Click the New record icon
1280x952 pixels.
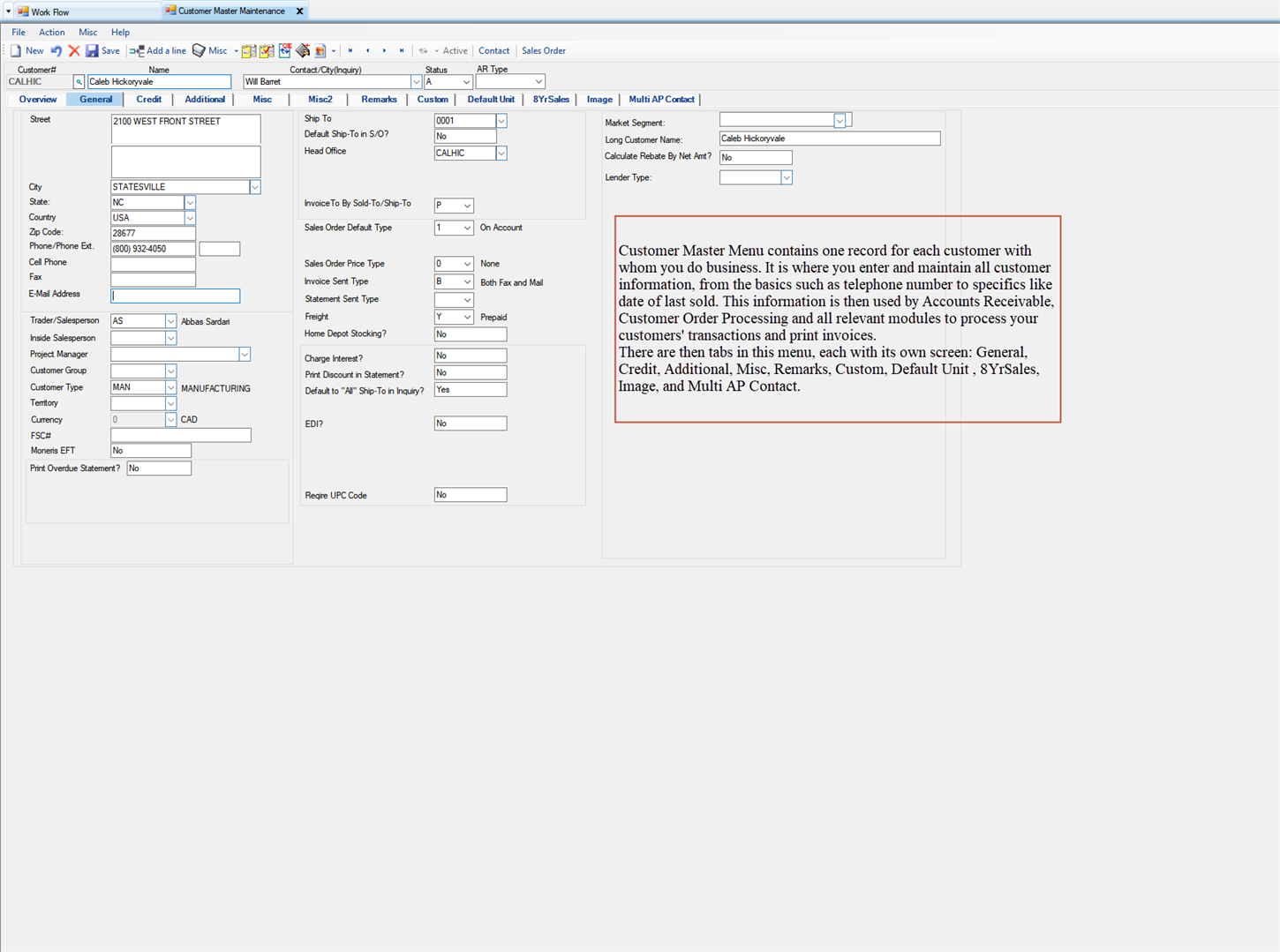click(26, 51)
